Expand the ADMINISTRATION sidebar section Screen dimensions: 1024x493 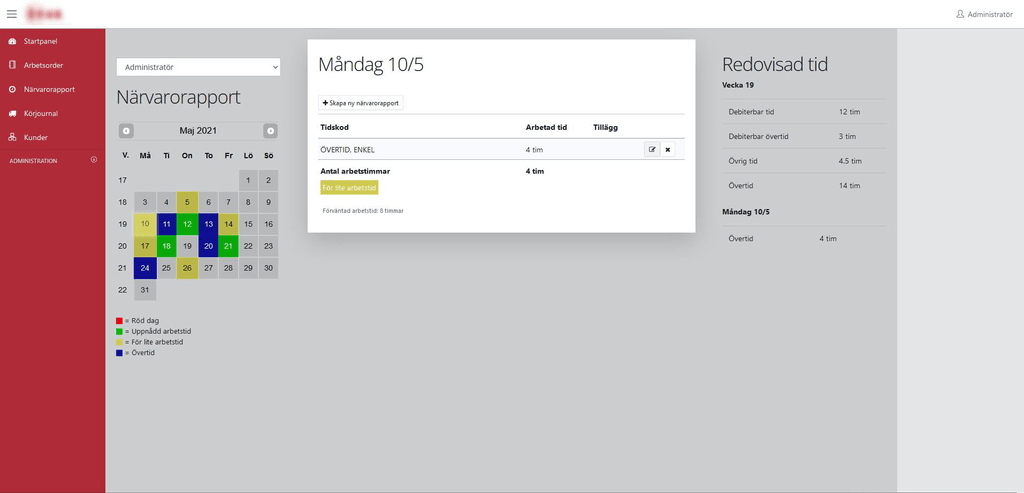click(94, 160)
